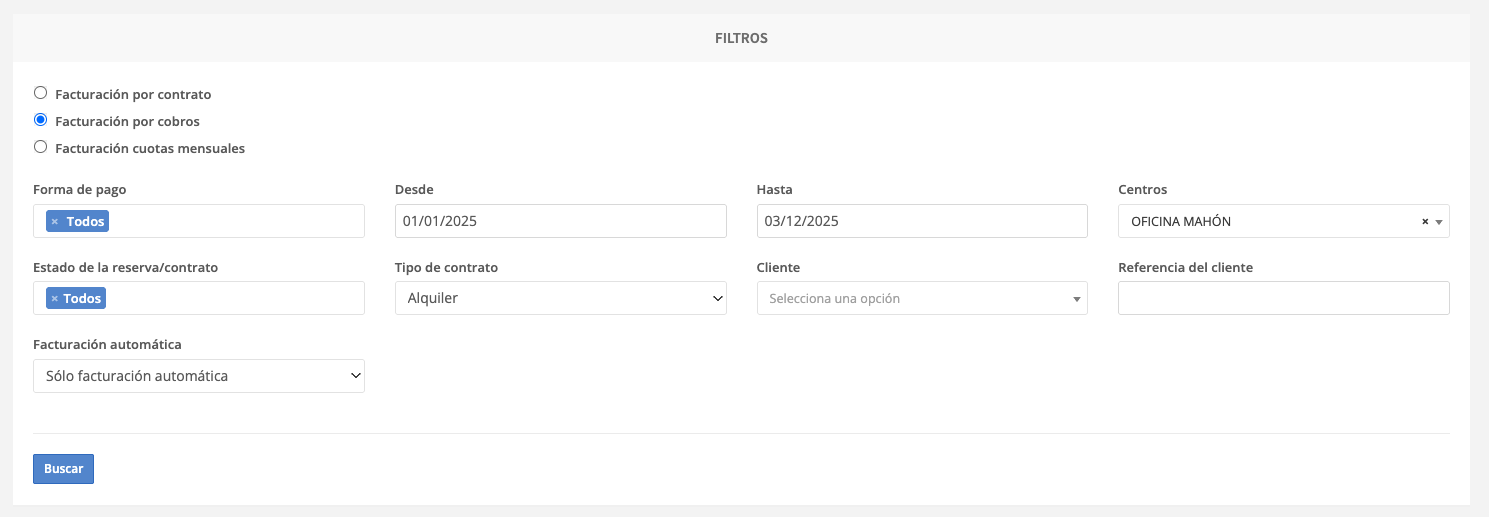Screen dimensions: 1489x517
Task: Open Centros dropdown arrow
Action: (1438, 222)
